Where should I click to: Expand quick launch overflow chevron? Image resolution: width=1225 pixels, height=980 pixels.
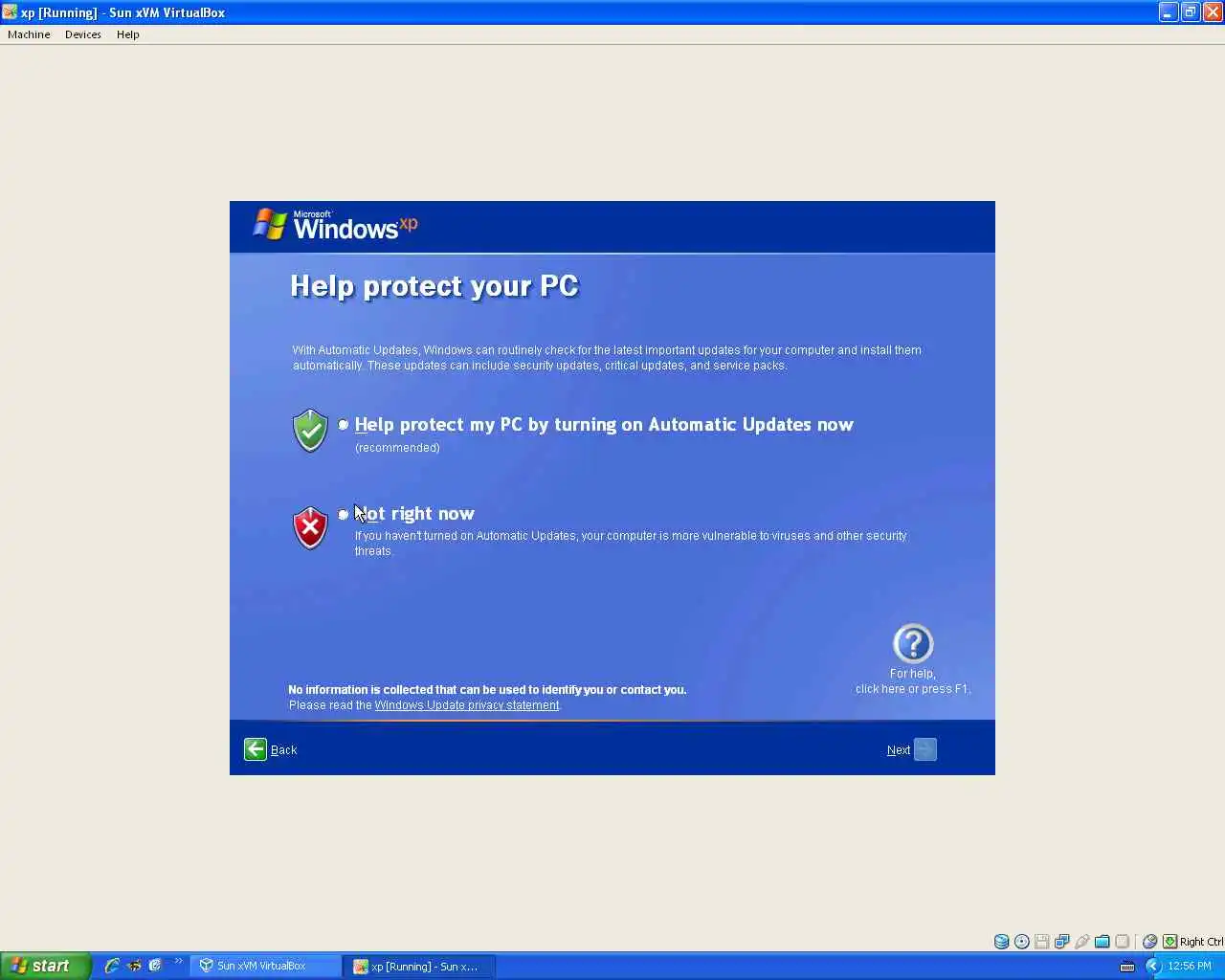pyautogui.click(x=178, y=961)
